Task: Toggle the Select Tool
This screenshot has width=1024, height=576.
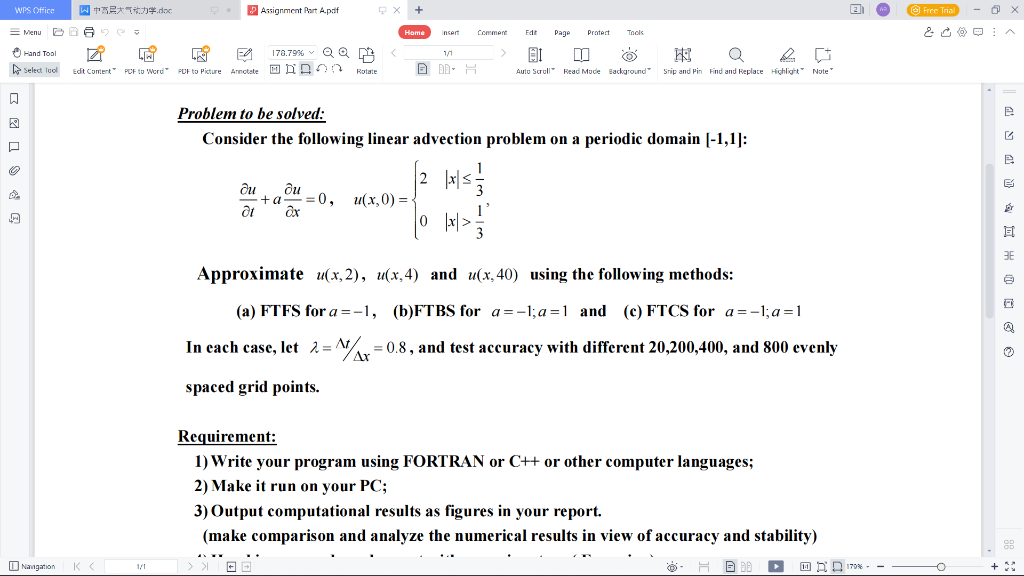Action: pos(35,69)
